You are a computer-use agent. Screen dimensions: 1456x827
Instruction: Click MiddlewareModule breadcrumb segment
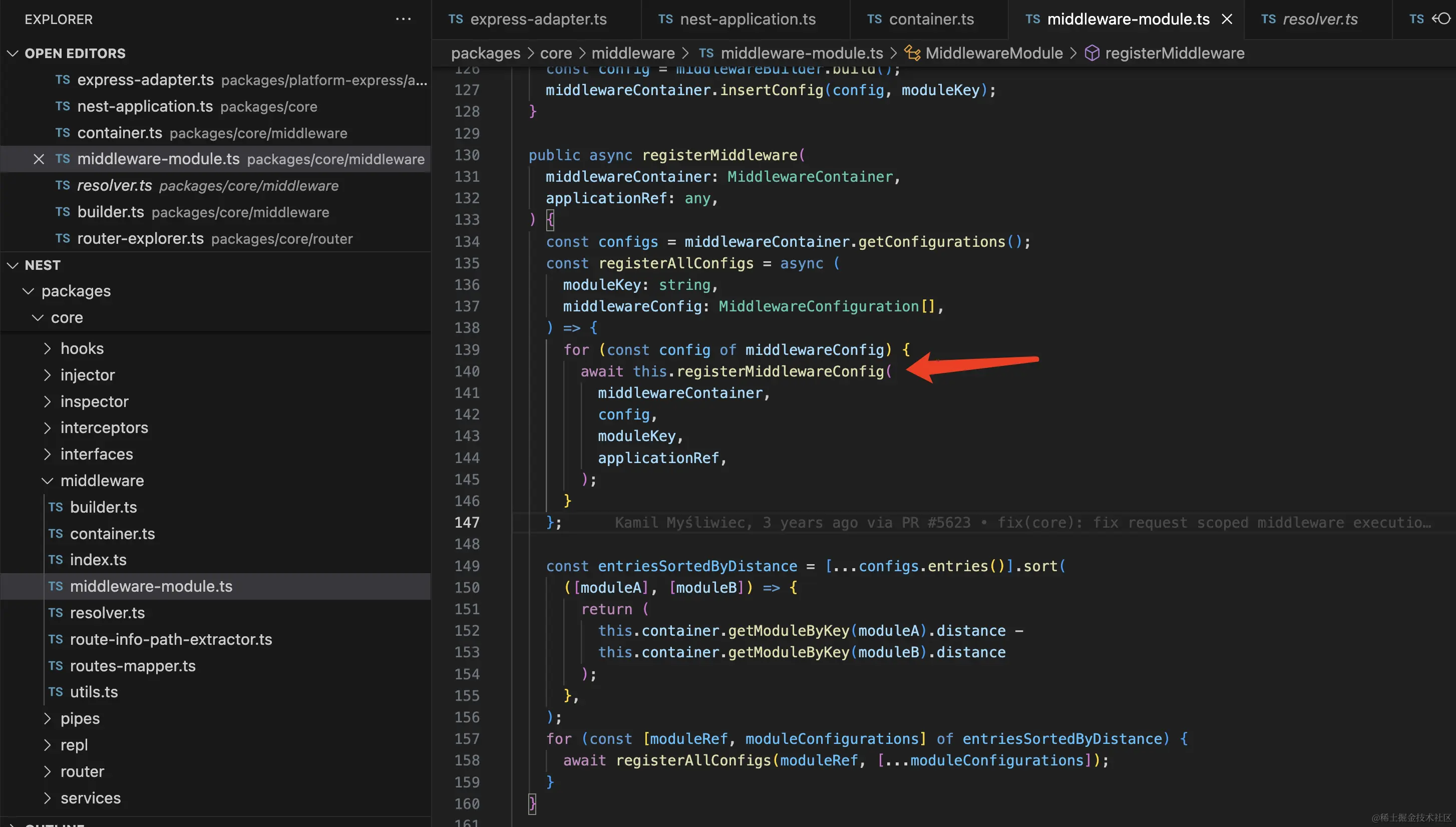(x=994, y=53)
